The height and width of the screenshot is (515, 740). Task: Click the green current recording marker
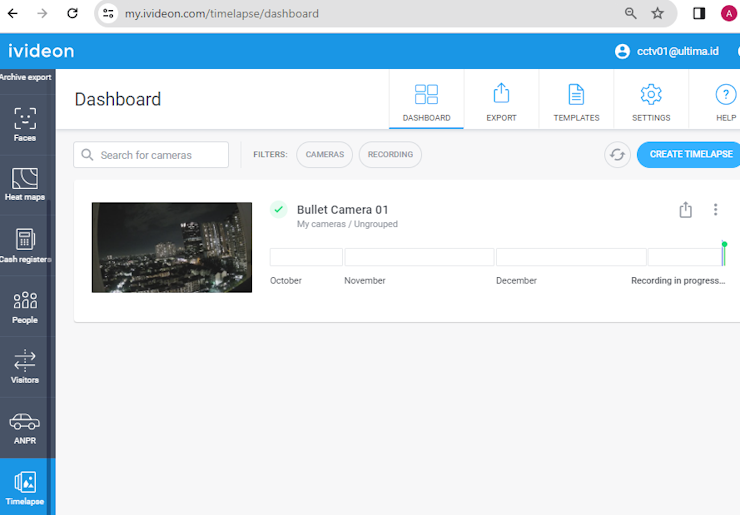tap(724, 244)
